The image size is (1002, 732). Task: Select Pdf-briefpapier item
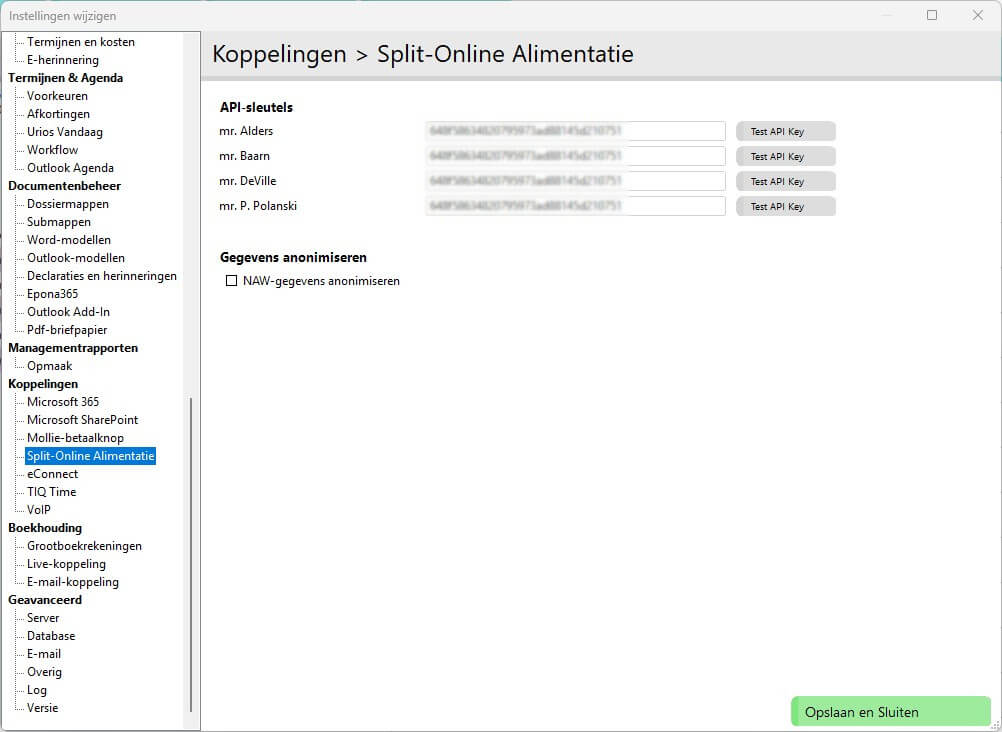[67, 330]
